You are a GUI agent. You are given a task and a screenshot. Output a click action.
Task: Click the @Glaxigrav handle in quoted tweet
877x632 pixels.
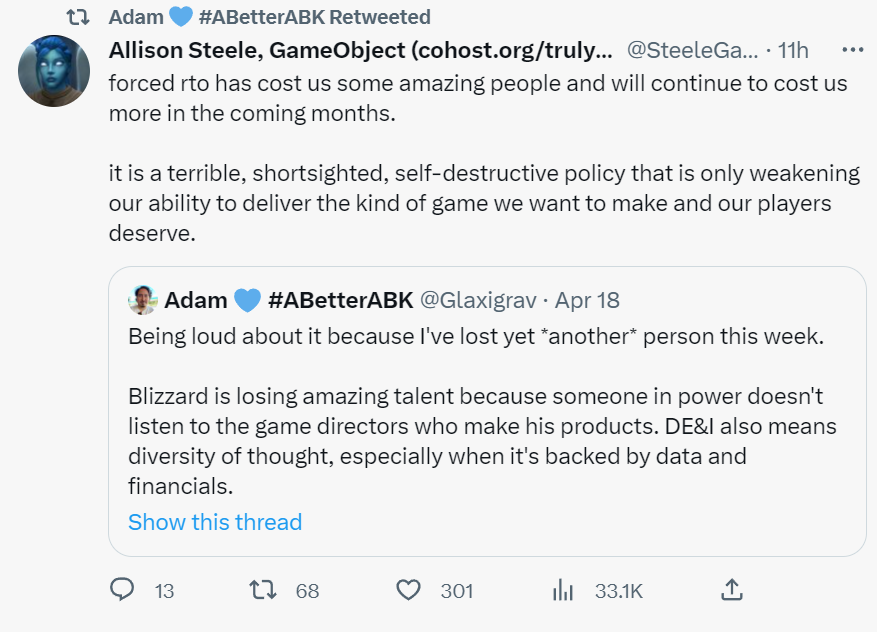475,300
